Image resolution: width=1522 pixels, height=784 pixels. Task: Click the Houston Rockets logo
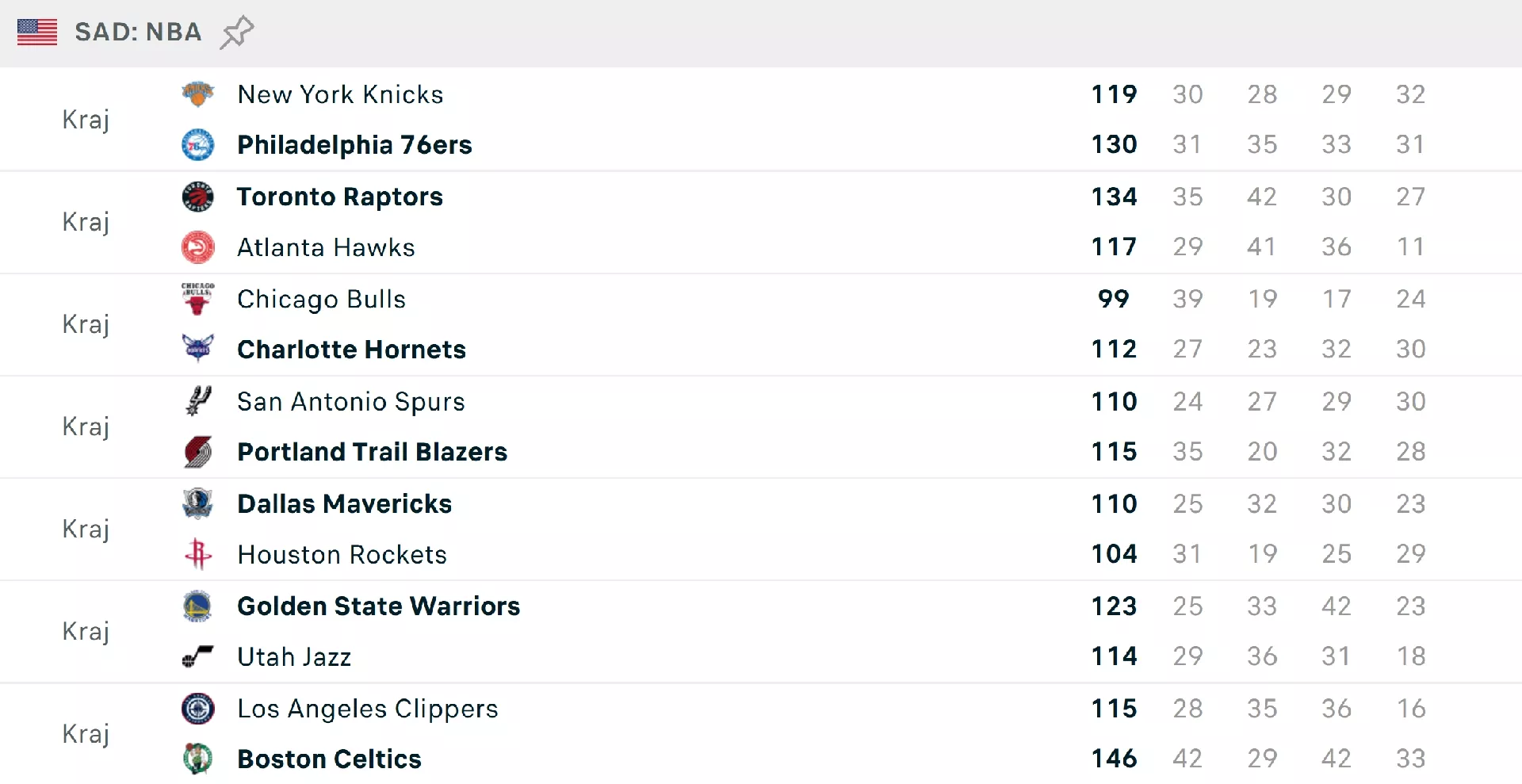[x=197, y=554]
